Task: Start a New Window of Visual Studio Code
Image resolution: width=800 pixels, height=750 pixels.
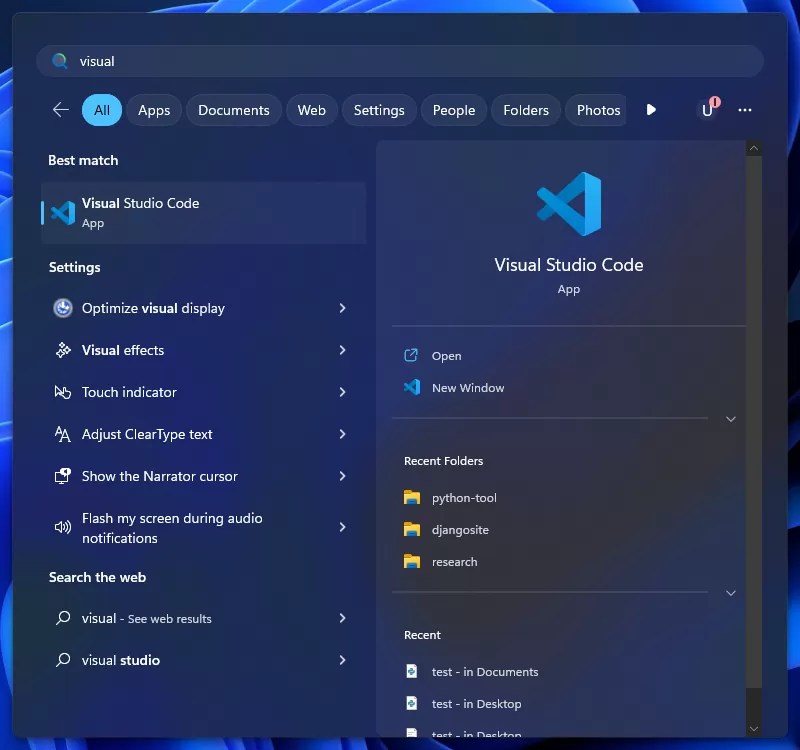Action: click(466, 387)
